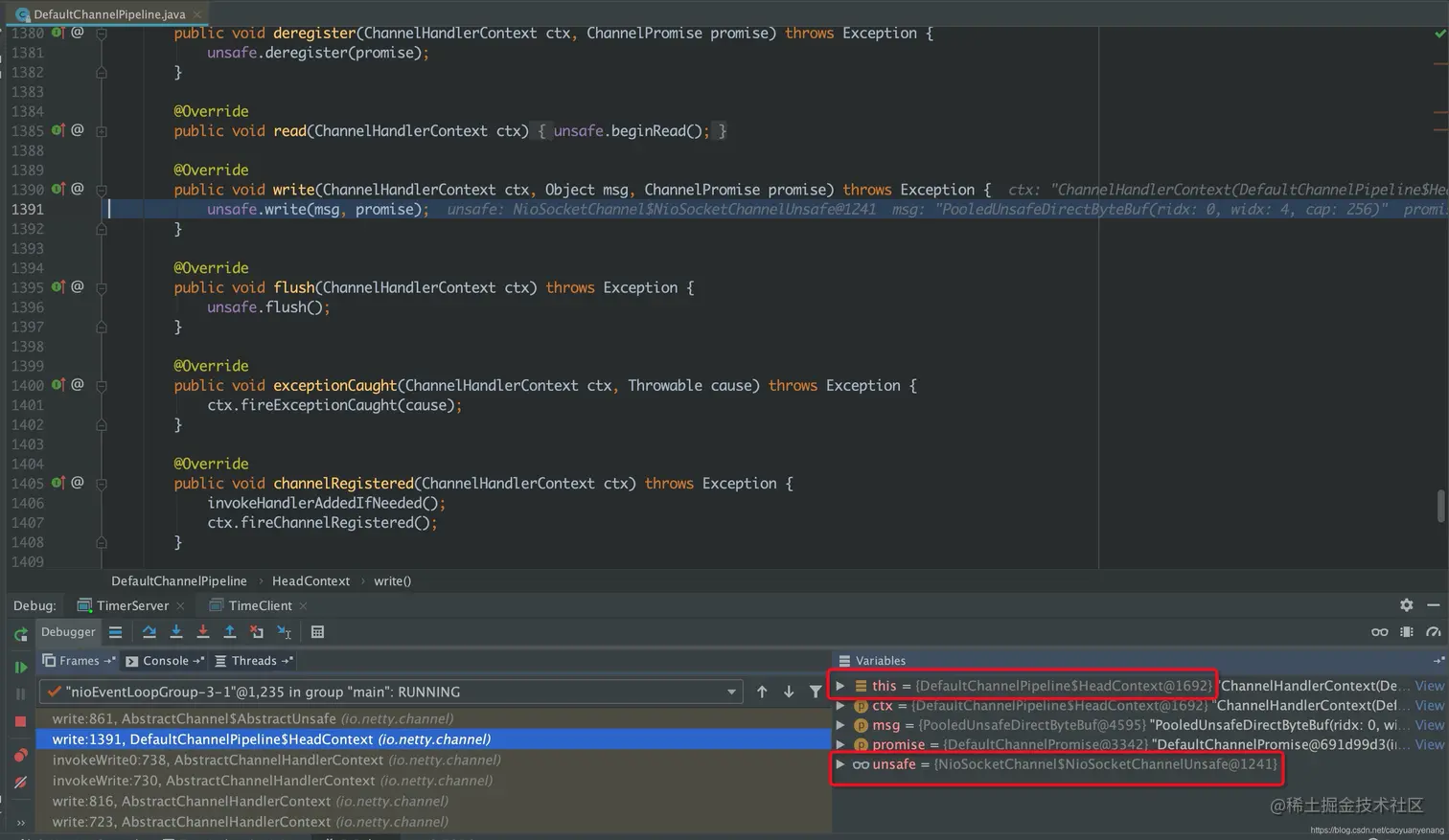
Task: Select frame invokeWrite:730 AbstractChannelHandlerContext
Action: (x=433, y=781)
